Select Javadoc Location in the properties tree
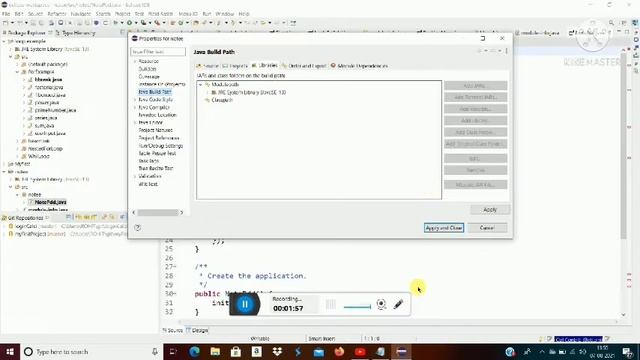This screenshot has width=640, height=360. pyautogui.click(x=158, y=115)
